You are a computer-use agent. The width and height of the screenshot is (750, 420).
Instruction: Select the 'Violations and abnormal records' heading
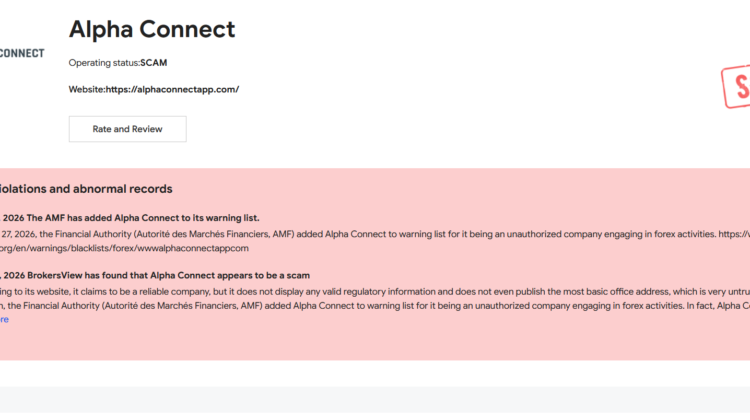[x=86, y=188]
